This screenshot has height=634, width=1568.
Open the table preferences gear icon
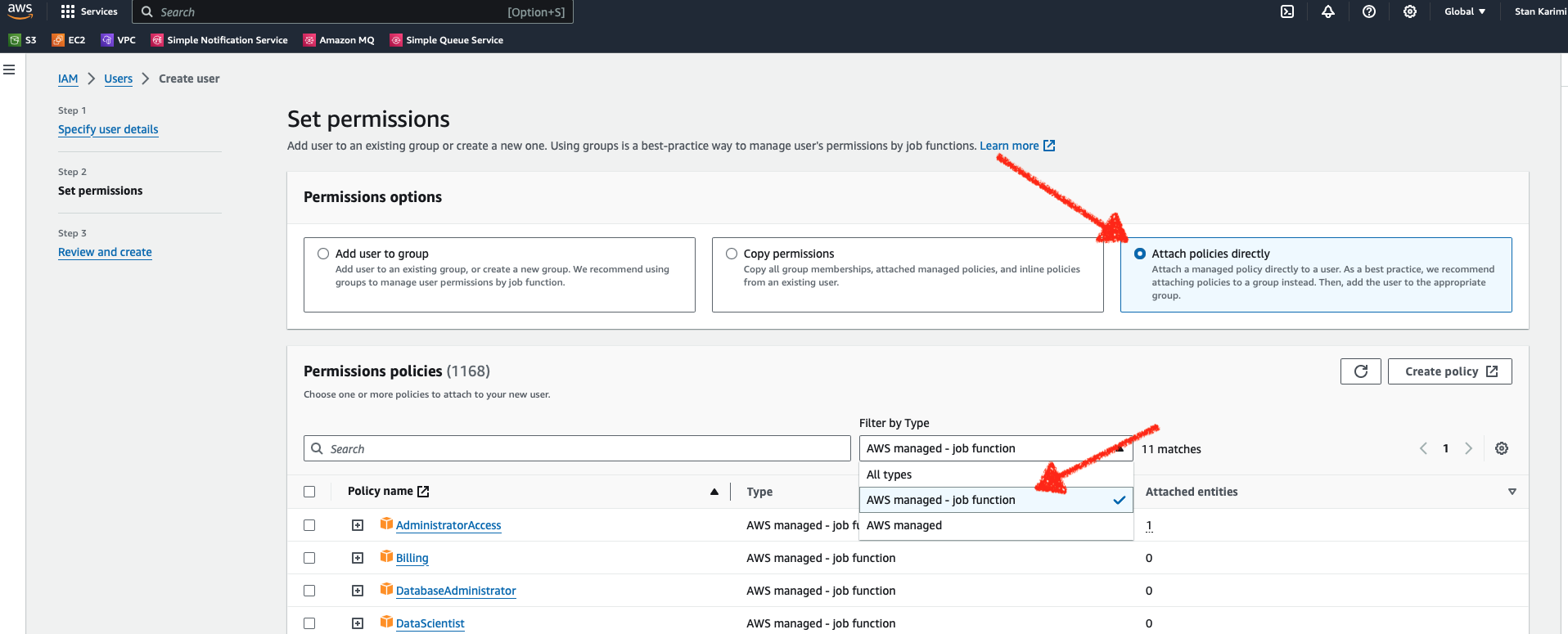point(1502,448)
